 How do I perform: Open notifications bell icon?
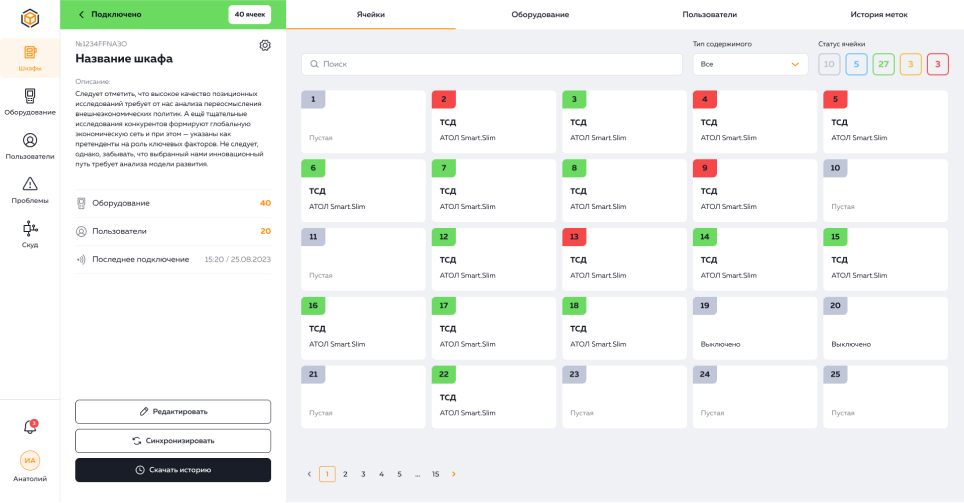30,427
